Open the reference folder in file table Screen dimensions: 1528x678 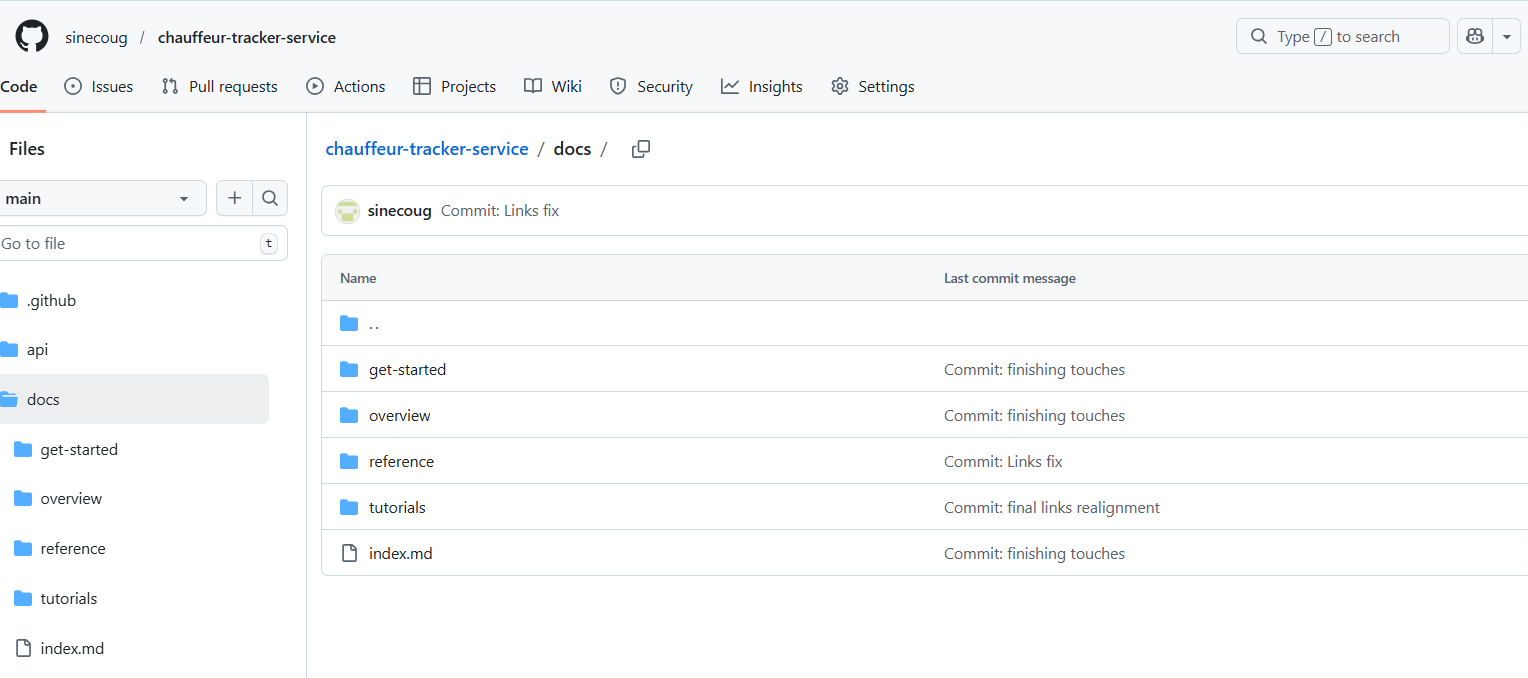pyautogui.click(x=401, y=461)
